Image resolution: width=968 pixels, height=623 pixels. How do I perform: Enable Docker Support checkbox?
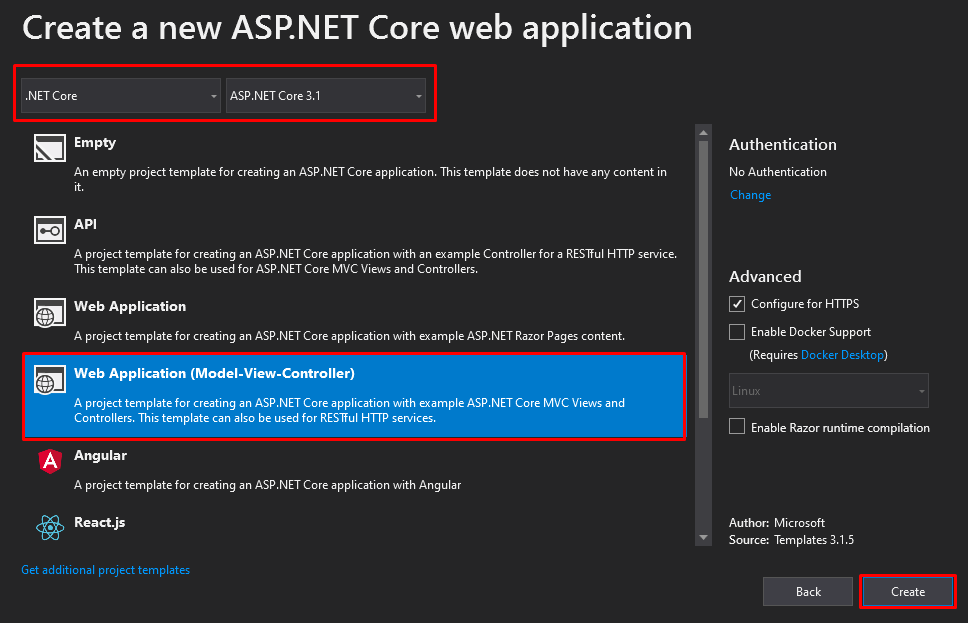(736, 332)
